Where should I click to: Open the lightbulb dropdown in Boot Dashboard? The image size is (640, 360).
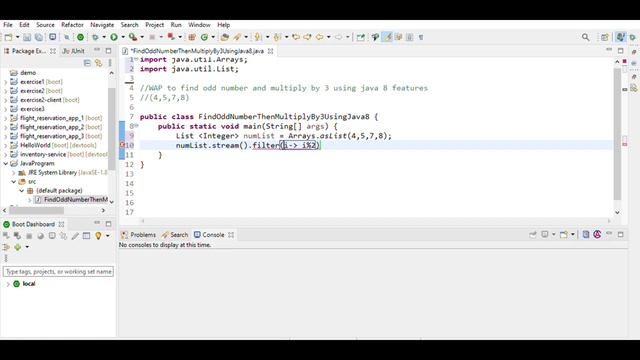coord(107,236)
